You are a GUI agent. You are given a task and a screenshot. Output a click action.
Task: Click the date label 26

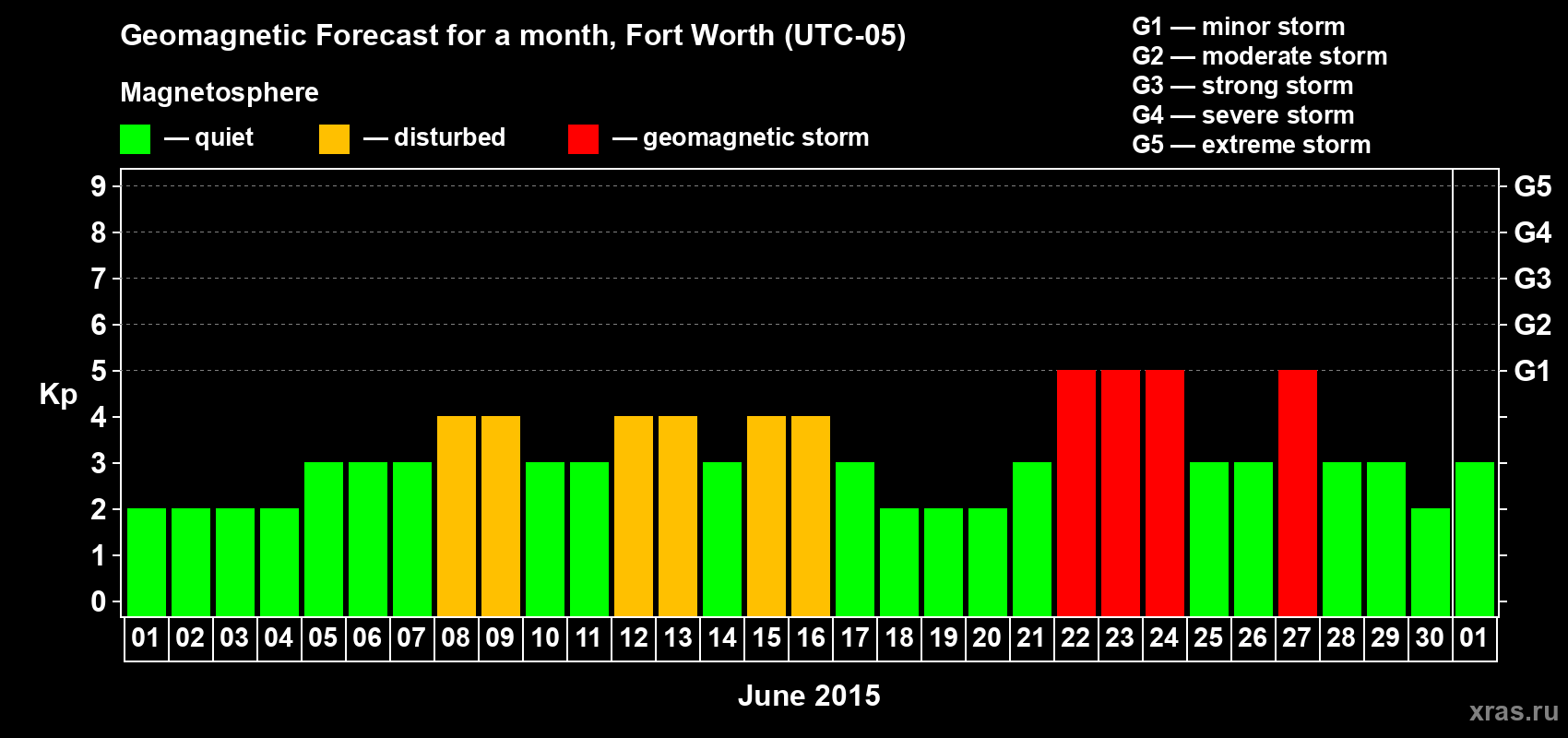1253,637
